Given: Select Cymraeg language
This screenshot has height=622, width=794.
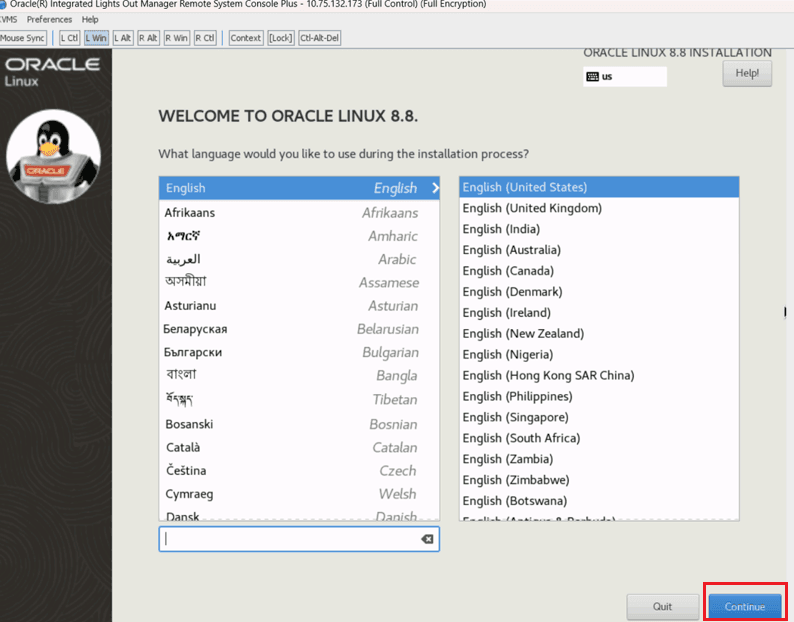Looking at the screenshot, I should point(299,494).
